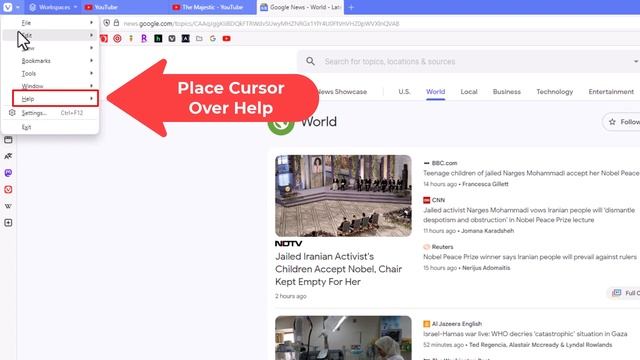Expand the search options dropdown arrow
The width and height of the screenshot is (640, 360).
tap(636, 62)
